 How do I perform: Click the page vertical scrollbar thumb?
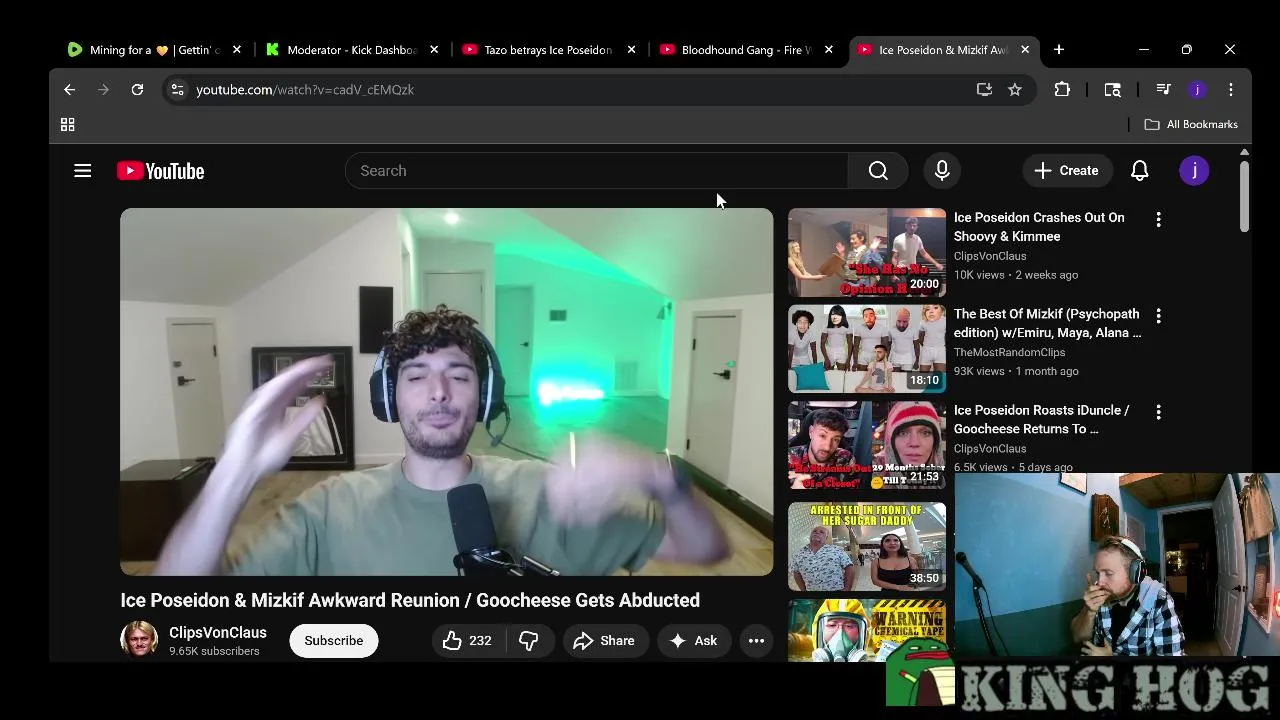pos(1244,196)
